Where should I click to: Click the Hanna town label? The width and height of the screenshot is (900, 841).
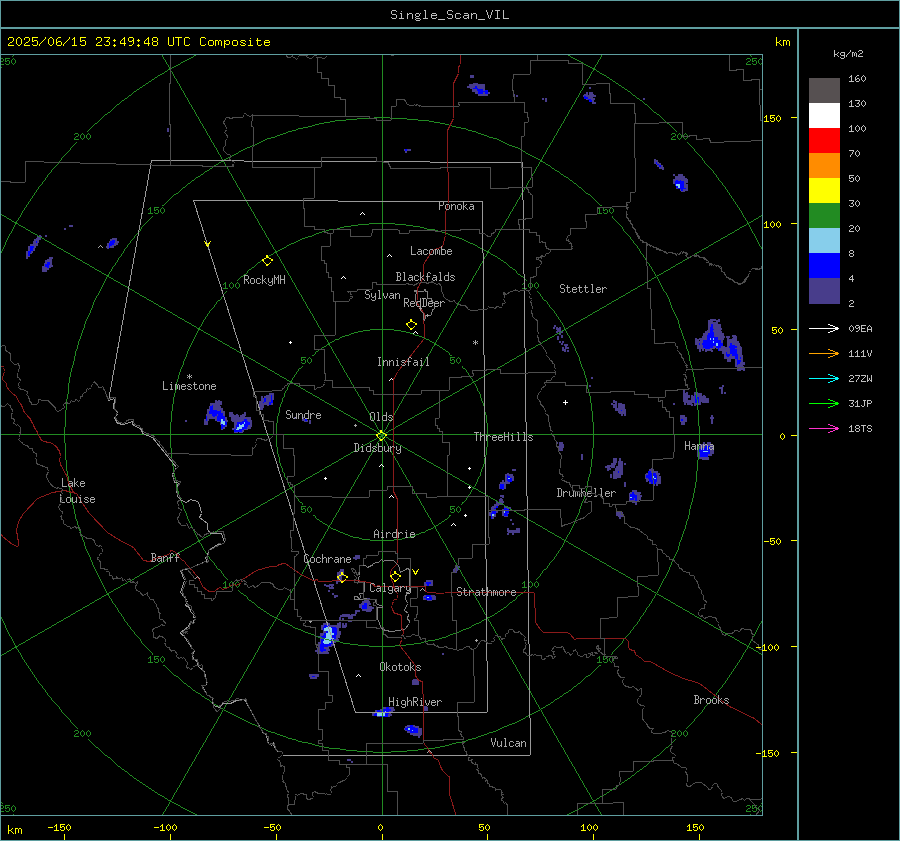tap(699, 446)
